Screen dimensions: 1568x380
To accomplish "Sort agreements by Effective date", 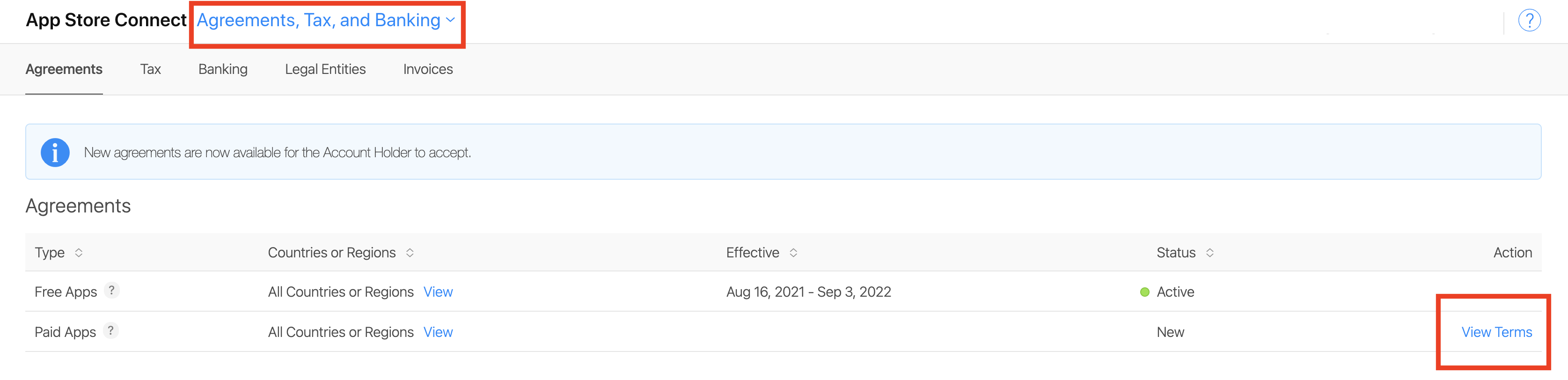I will tap(793, 253).
